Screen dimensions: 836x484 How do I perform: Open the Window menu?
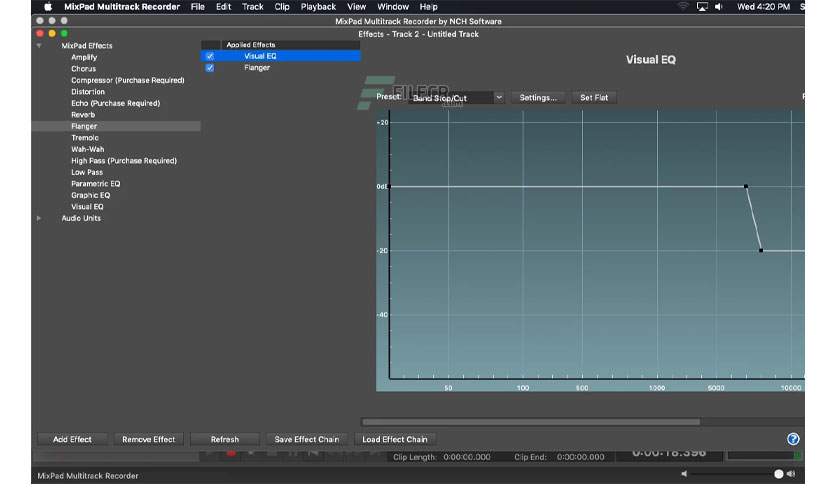click(x=393, y=7)
